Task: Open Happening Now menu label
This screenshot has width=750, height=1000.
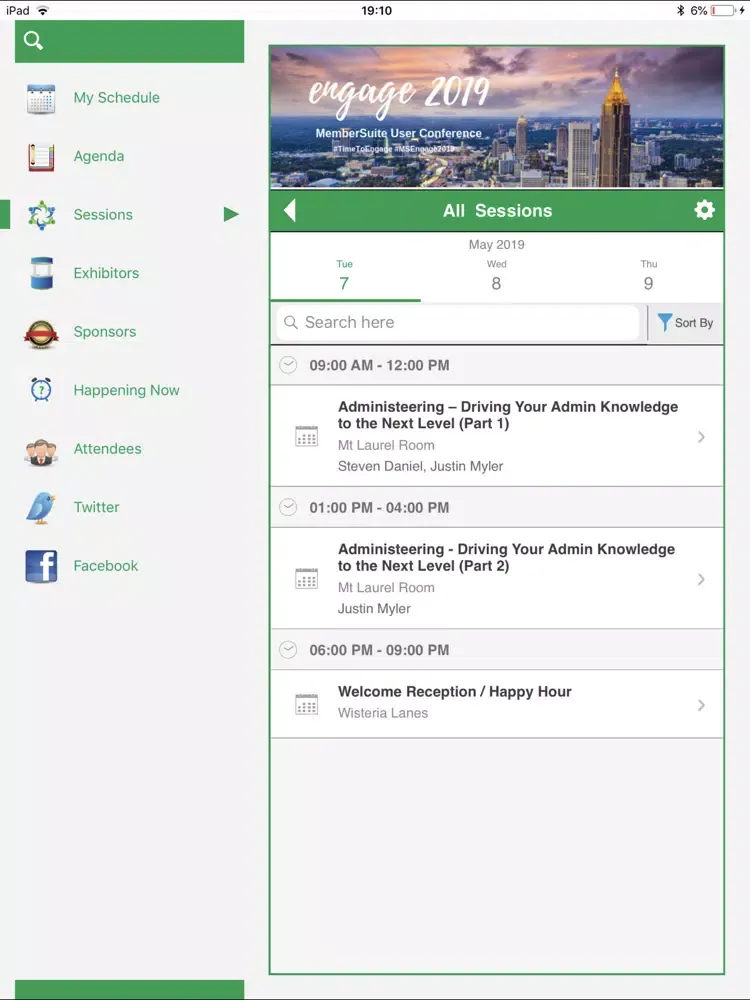Action: (x=126, y=390)
